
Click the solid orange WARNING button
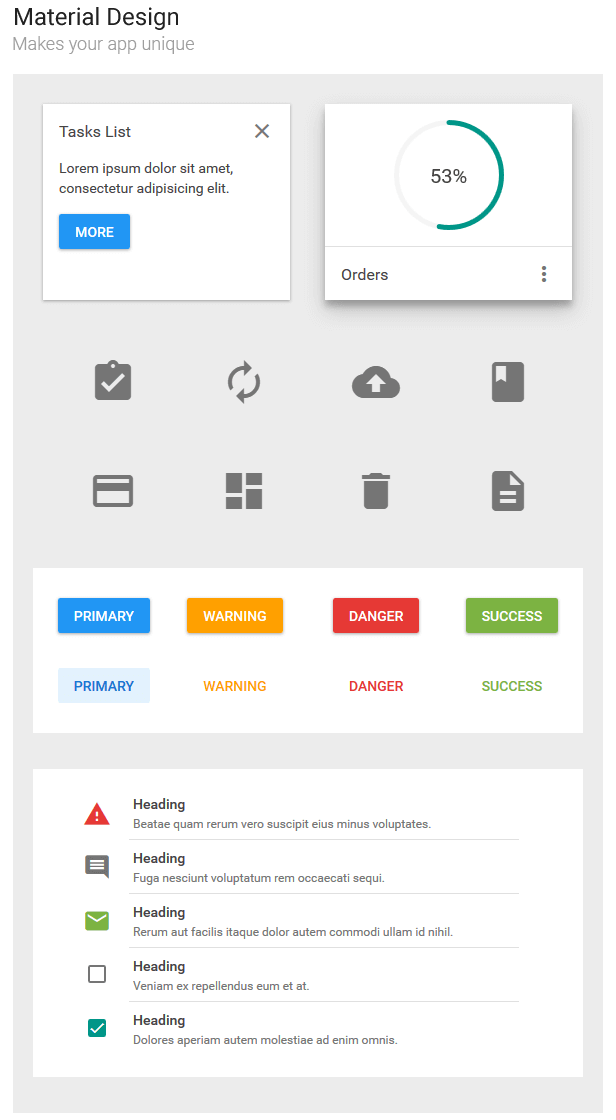[234, 616]
